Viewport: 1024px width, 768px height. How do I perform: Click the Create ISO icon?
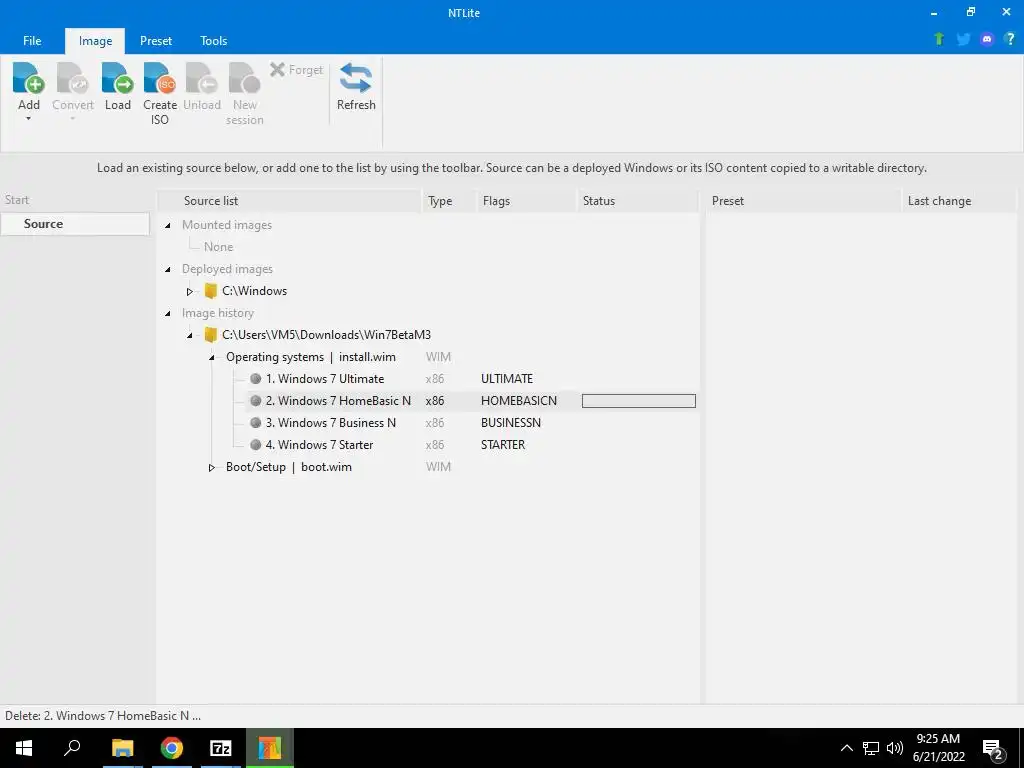click(160, 78)
